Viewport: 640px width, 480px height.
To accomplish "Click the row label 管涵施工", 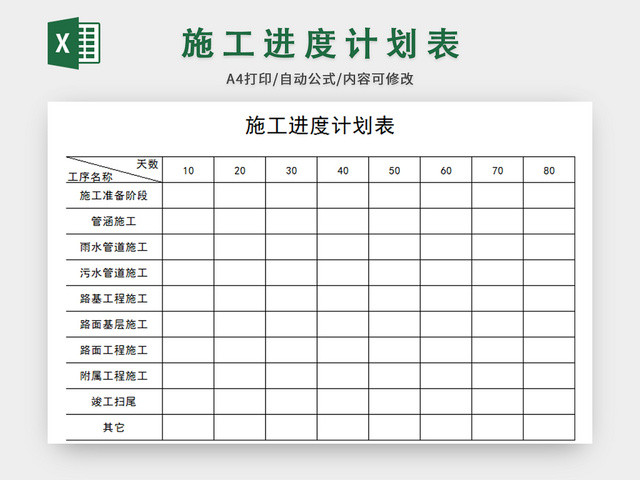I will 113,221.
